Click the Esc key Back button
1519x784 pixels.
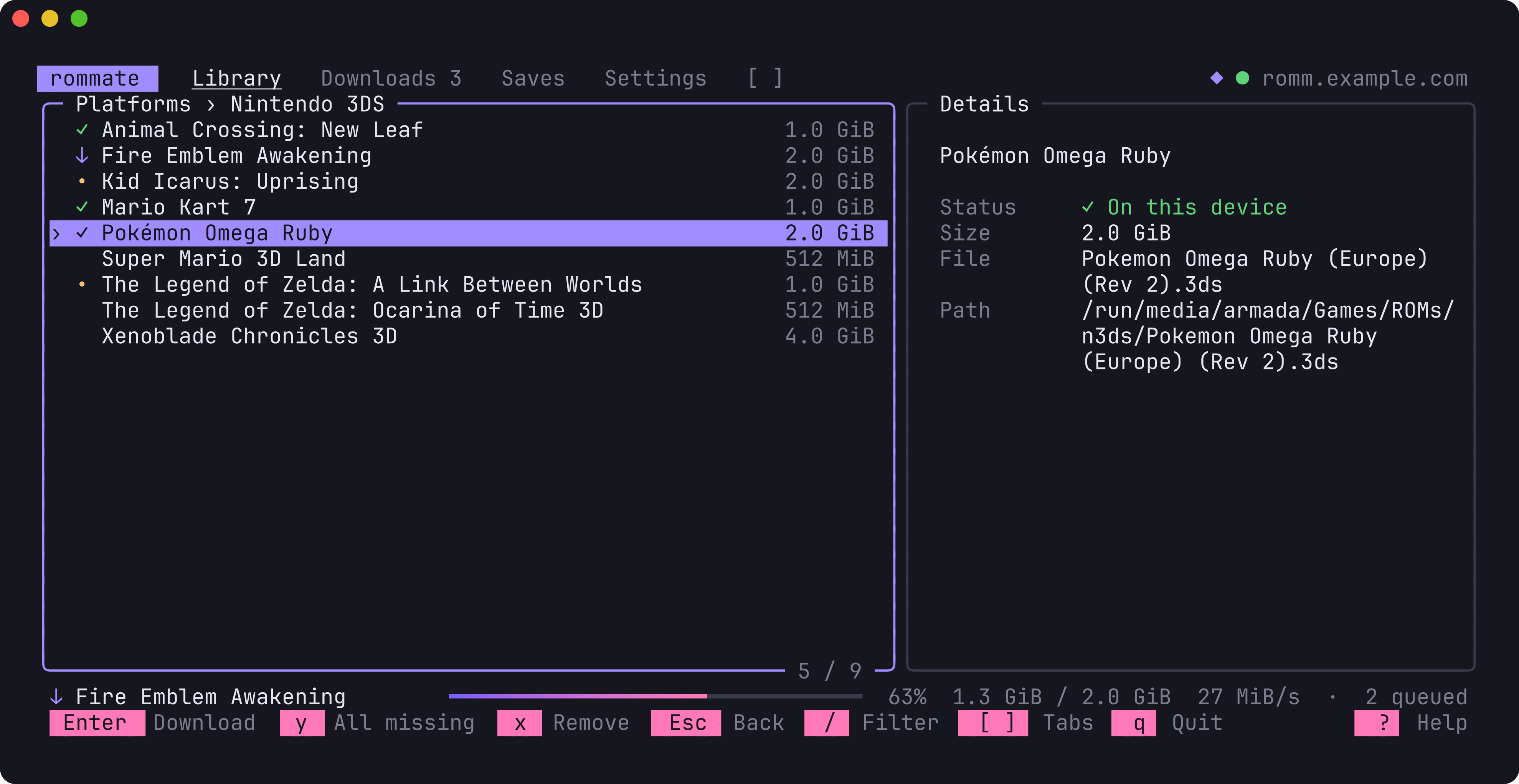(718, 723)
